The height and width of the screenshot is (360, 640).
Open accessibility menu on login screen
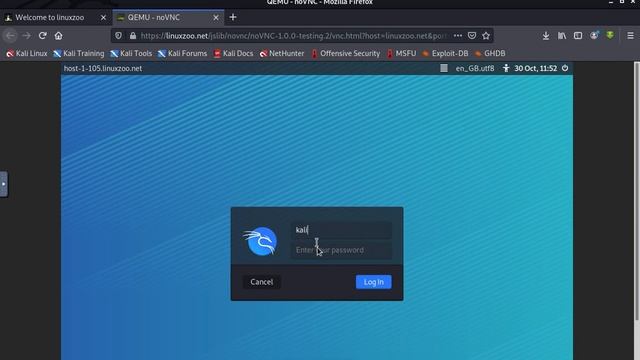506,68
